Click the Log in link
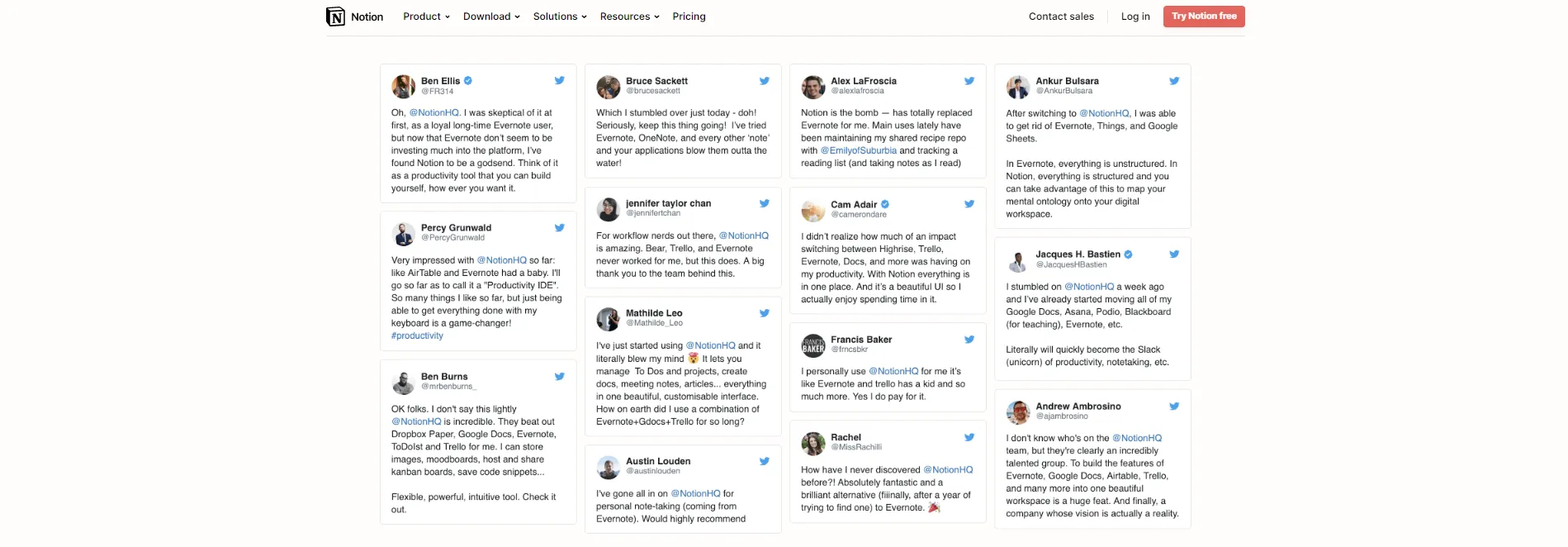This screenshot has width=1568, height=547. coord(1135,17)
